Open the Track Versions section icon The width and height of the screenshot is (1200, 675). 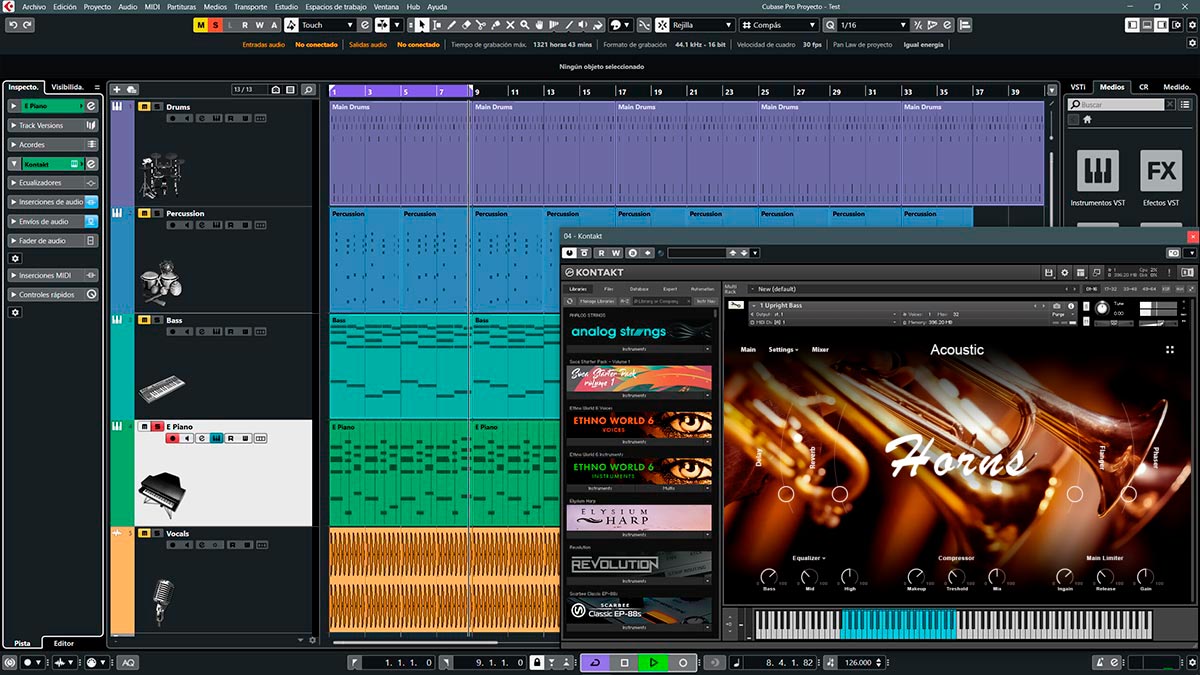tap(91, 126)
